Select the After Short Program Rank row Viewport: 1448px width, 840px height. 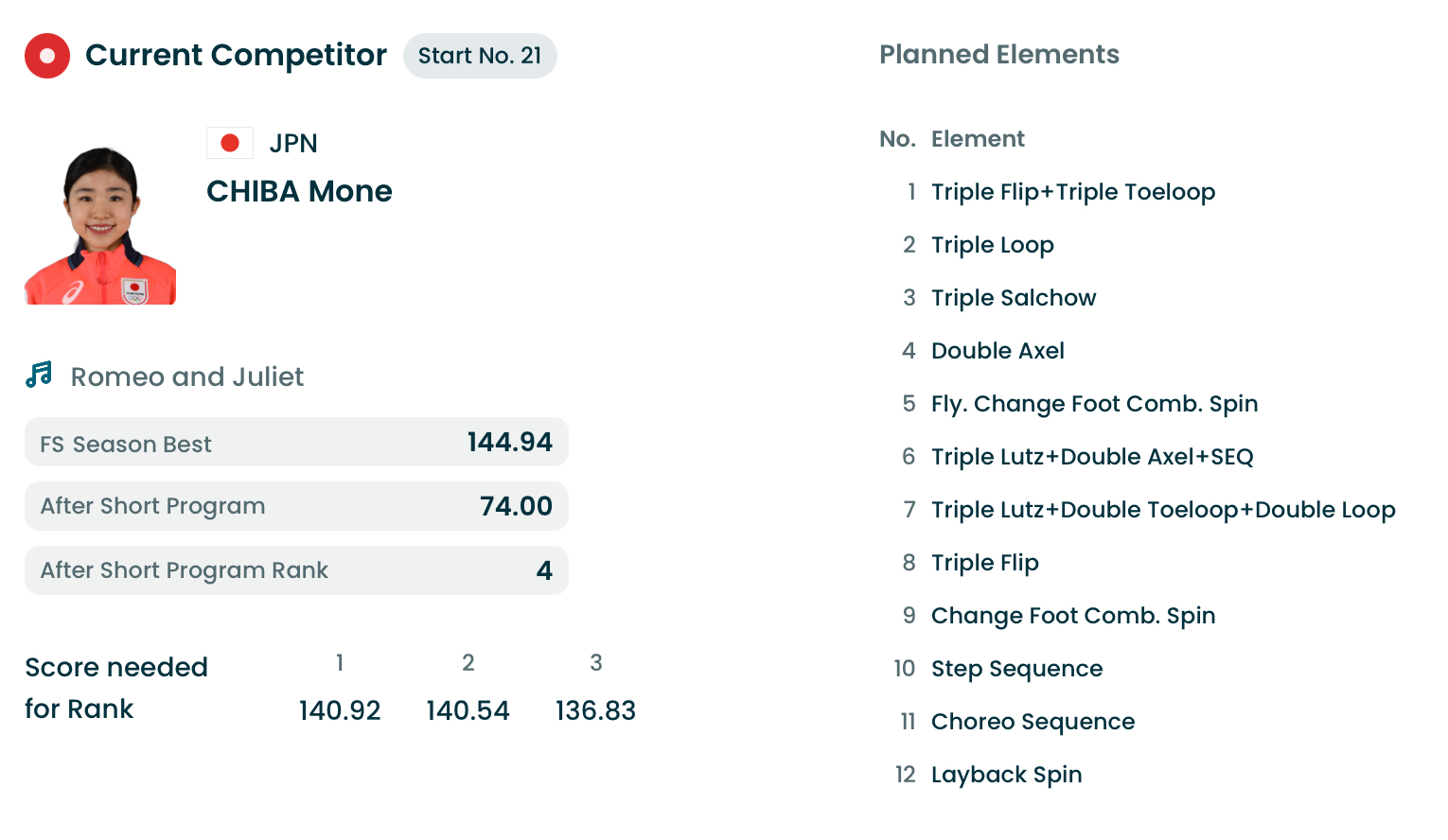point(296,570)
